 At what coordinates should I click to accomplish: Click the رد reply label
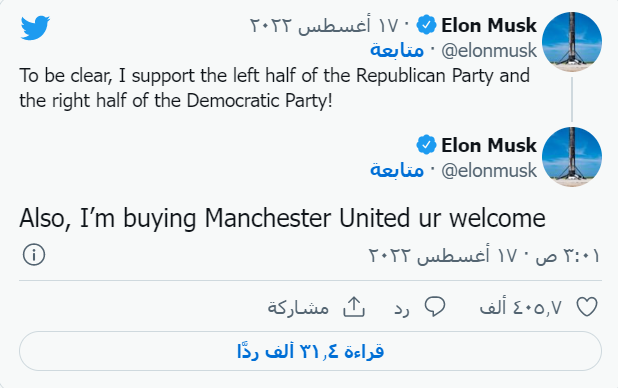point(402,308)
